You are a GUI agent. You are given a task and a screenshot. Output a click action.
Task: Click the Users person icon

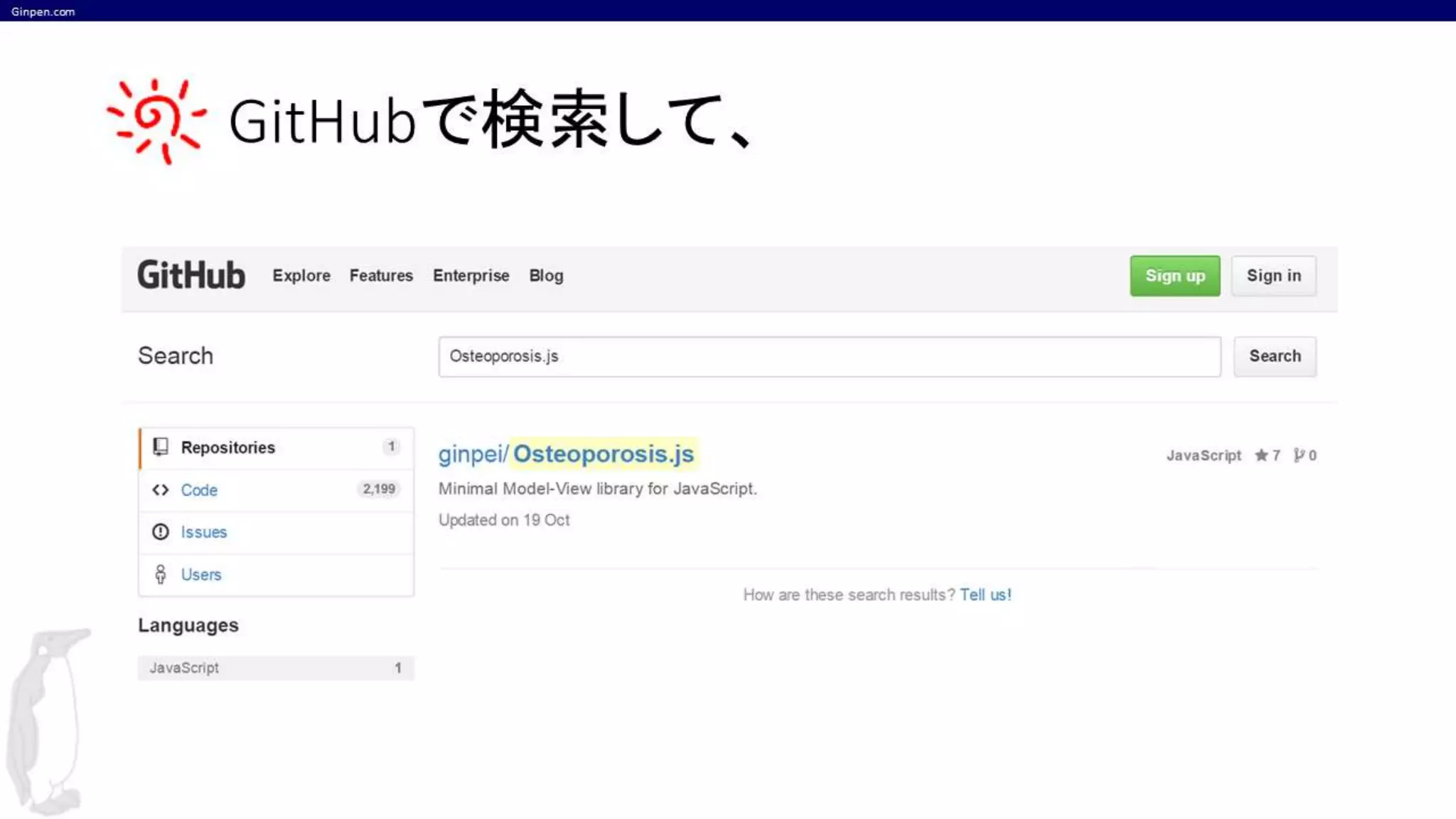click(x=161, y=574)
